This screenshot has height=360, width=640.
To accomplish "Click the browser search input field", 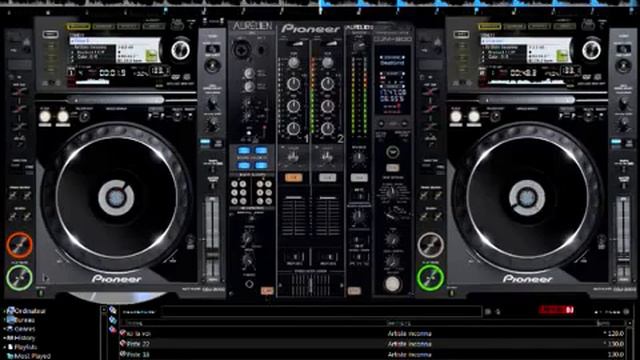I will tap(321, 312).
